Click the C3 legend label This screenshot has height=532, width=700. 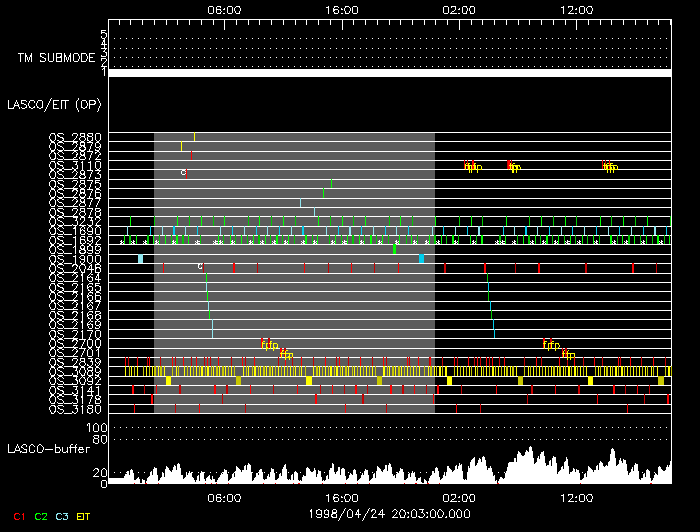64,515
